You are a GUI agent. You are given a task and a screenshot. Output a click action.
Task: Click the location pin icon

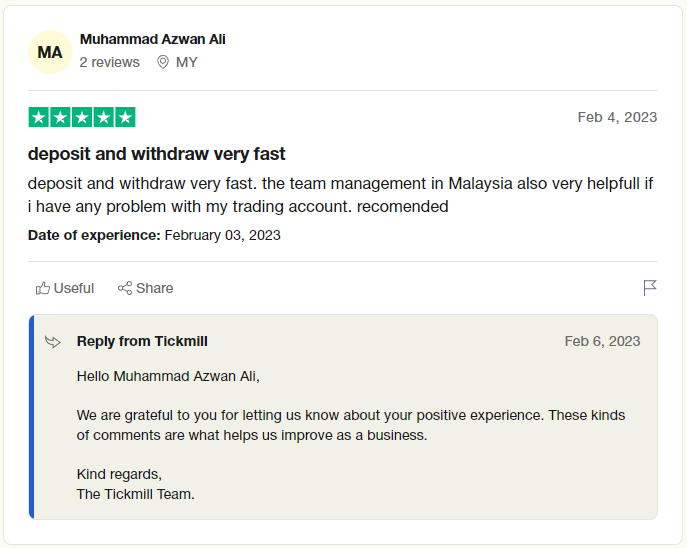click(163, 62)
